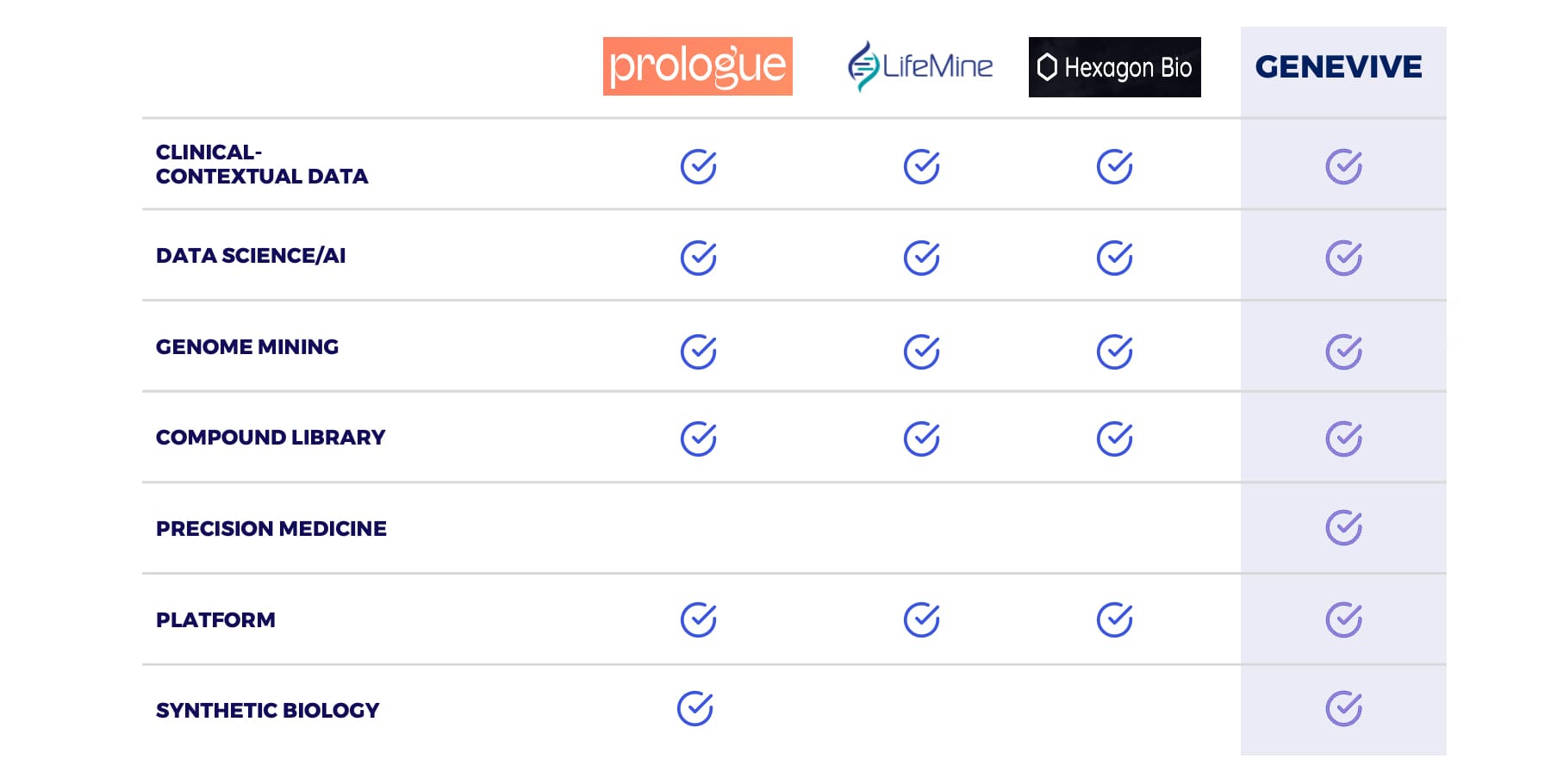Click the Compound Library row label
1551x784 pixels.
pyautogui.click(x=271, y=438)
